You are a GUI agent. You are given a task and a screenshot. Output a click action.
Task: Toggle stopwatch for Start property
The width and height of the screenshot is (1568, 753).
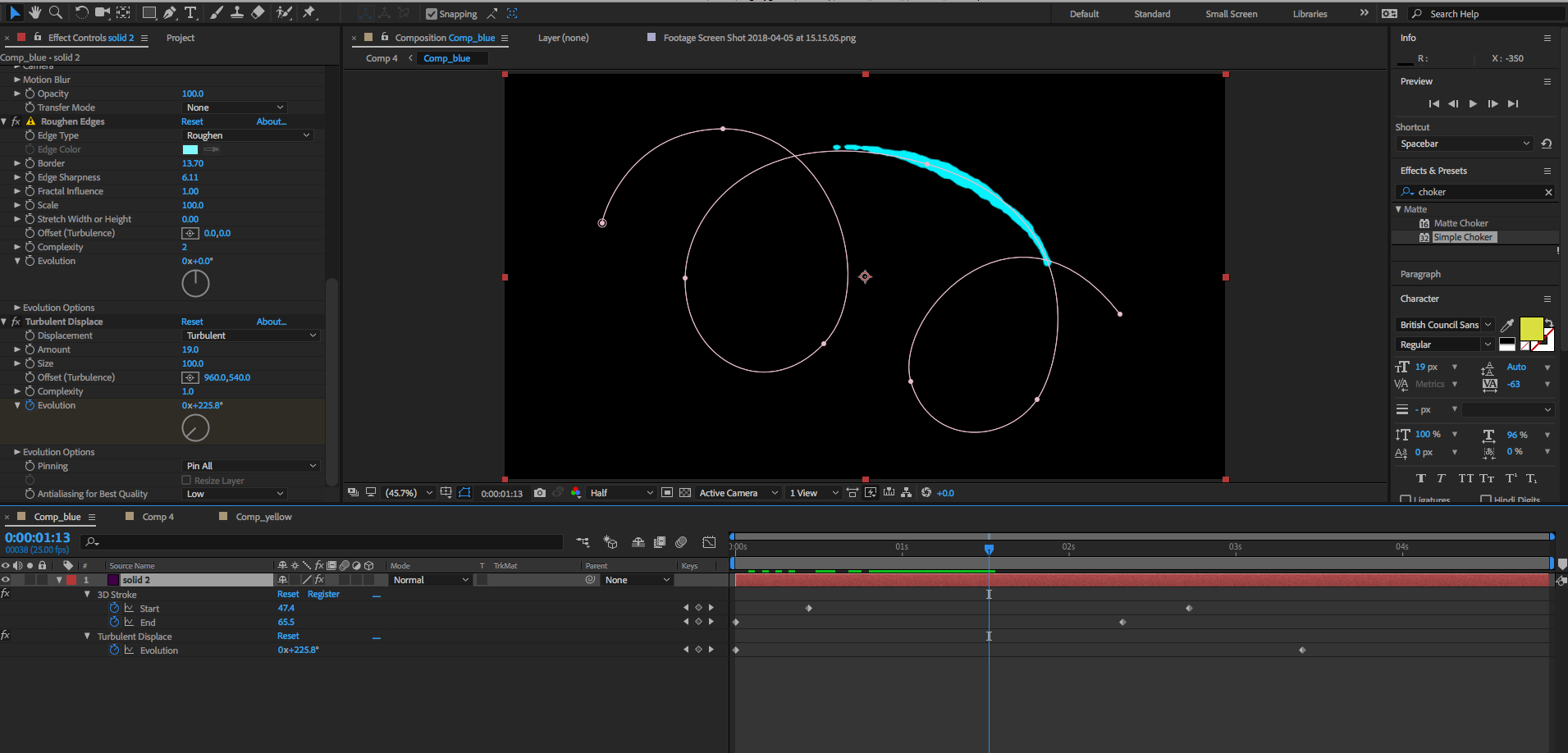[114, 608]
